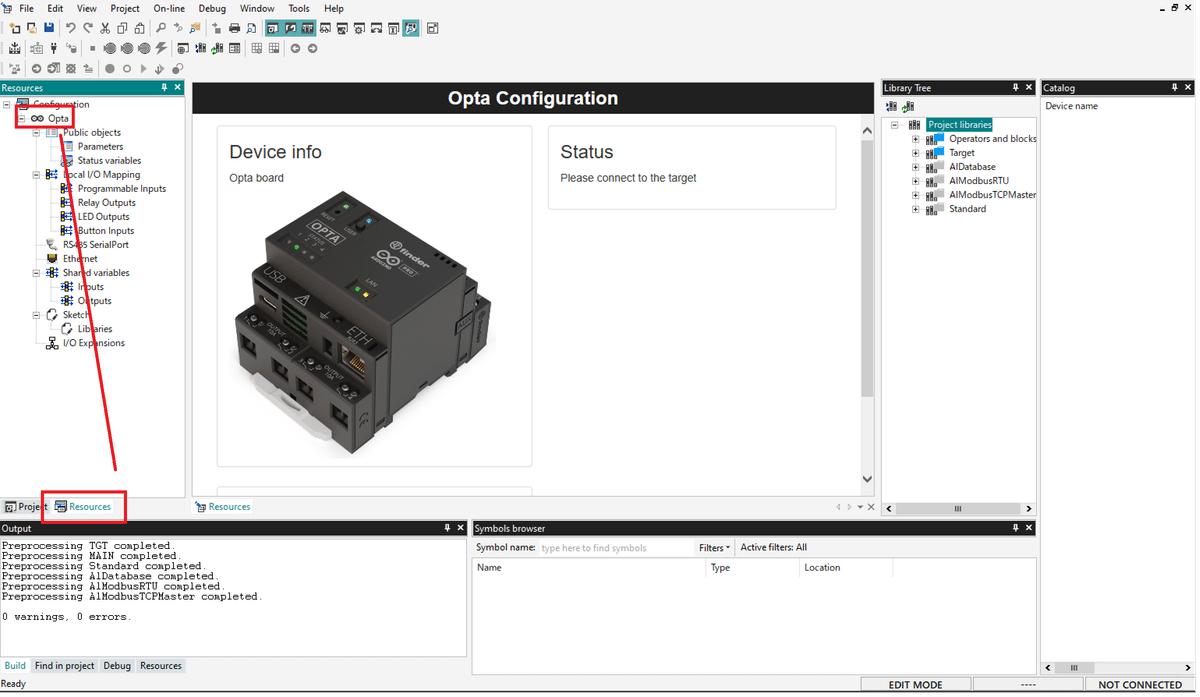Expand the AlModbusRTU library
The image size is (1200, 697).
click(x=915, y=181)
